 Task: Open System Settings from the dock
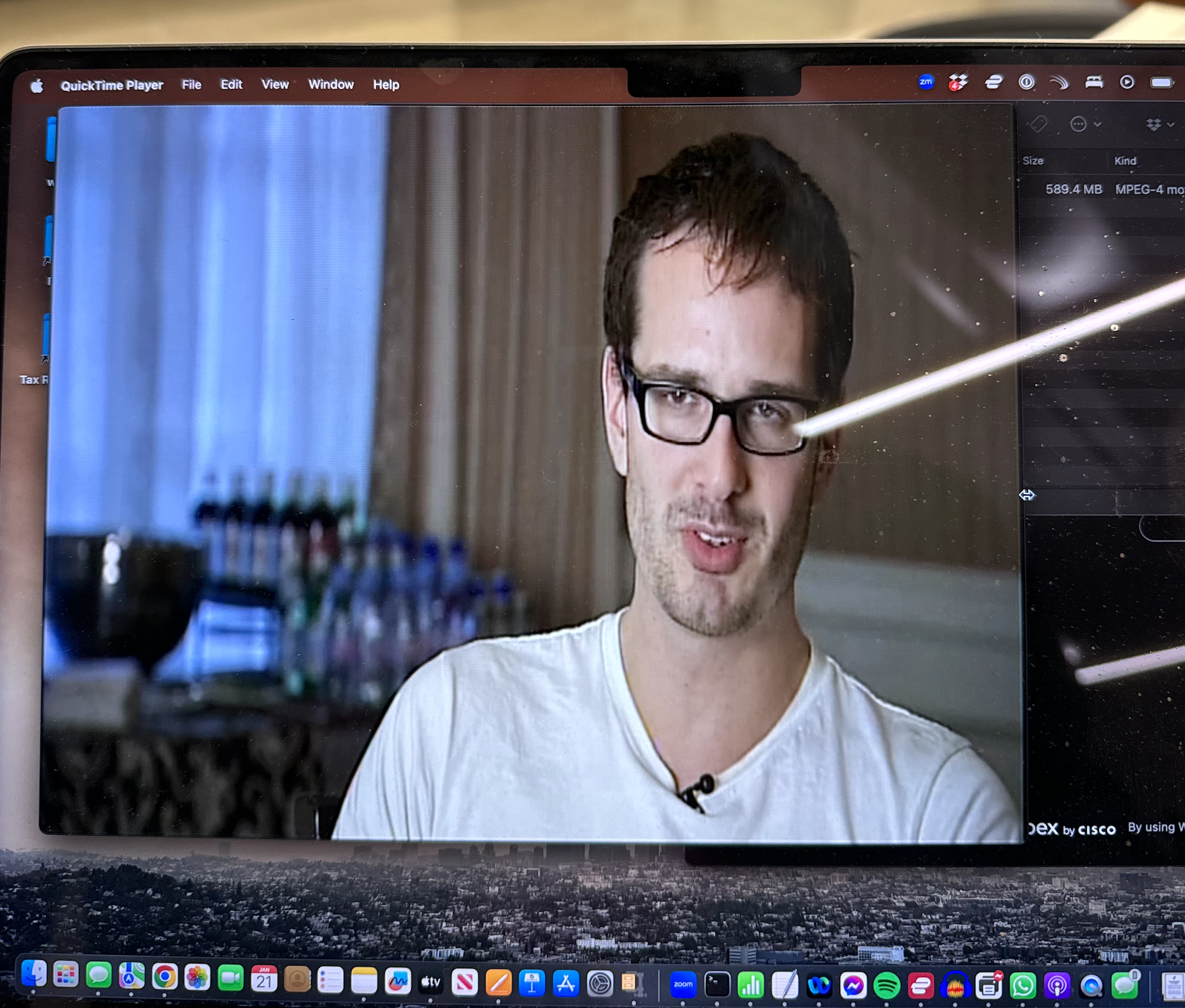coord(600,985)
